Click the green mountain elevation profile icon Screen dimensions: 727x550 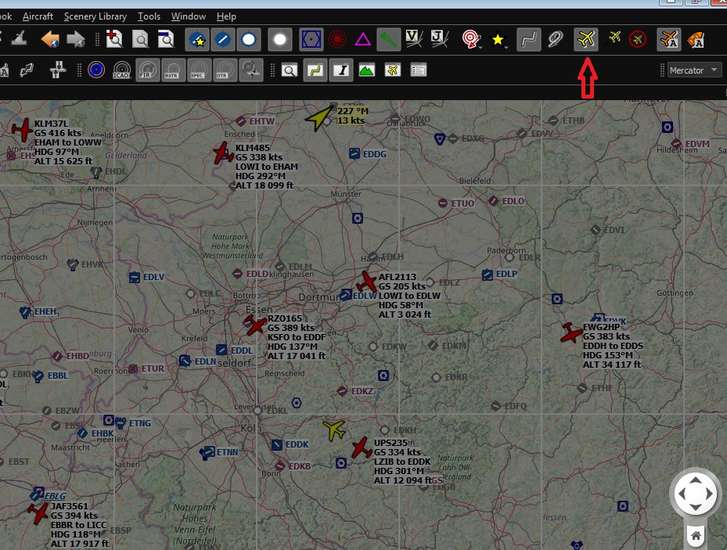[366, 70]
